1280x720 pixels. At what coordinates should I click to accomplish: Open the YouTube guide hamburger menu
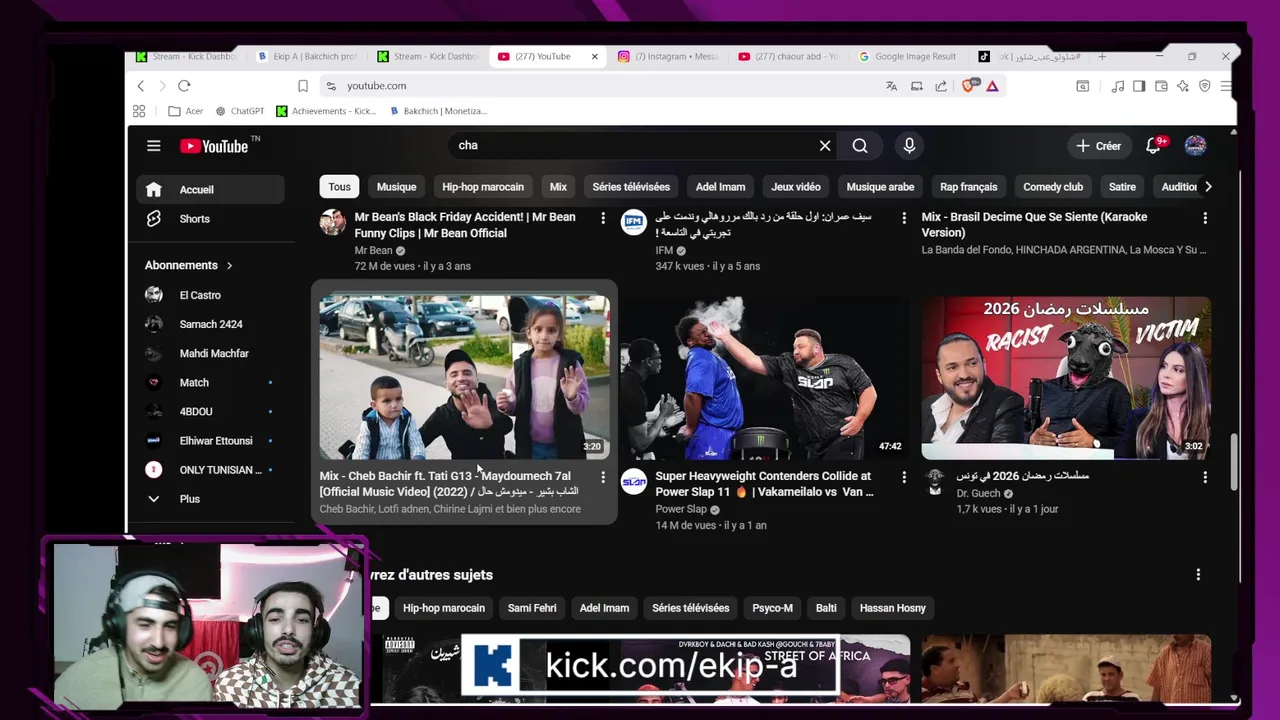(153, 146)
